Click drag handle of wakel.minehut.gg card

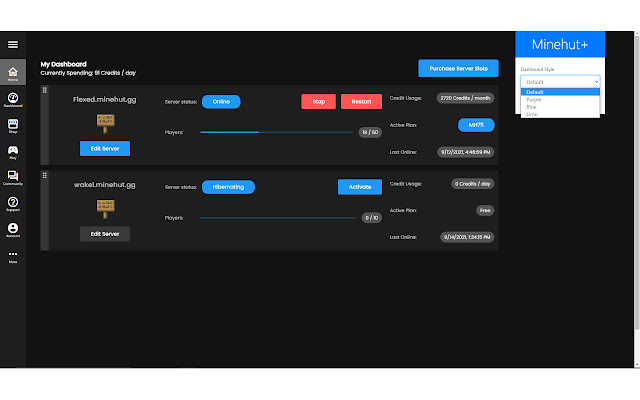[44, 176]
